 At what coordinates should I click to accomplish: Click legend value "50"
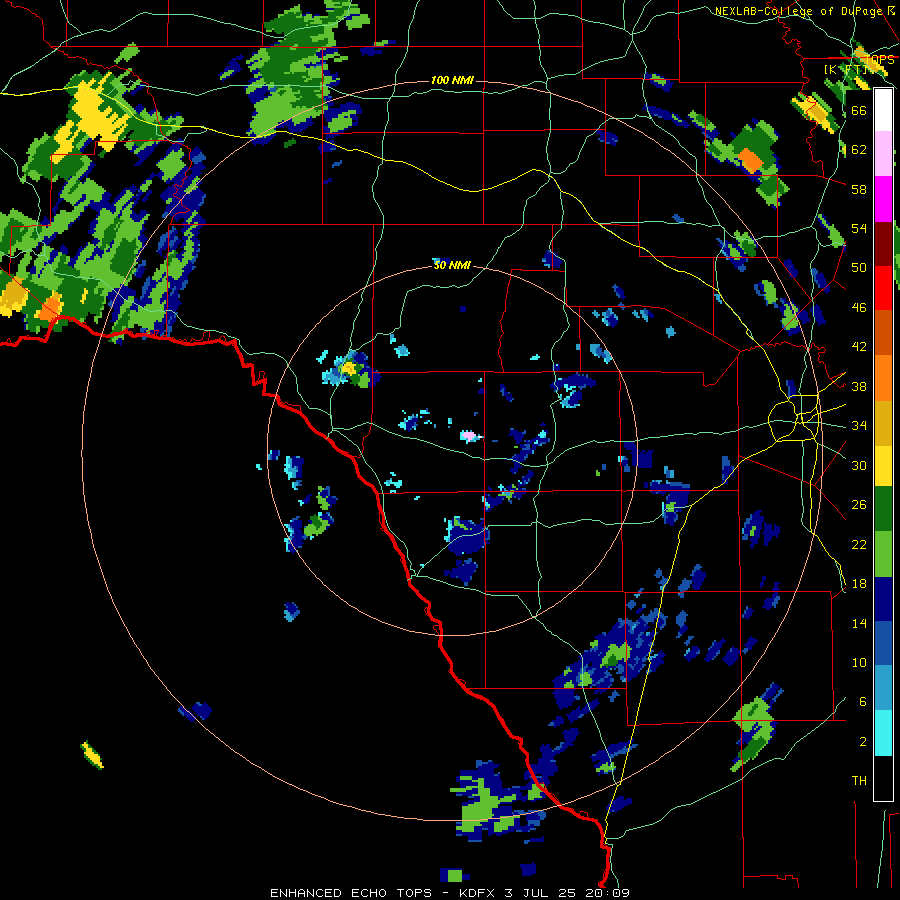click(859, 268)
